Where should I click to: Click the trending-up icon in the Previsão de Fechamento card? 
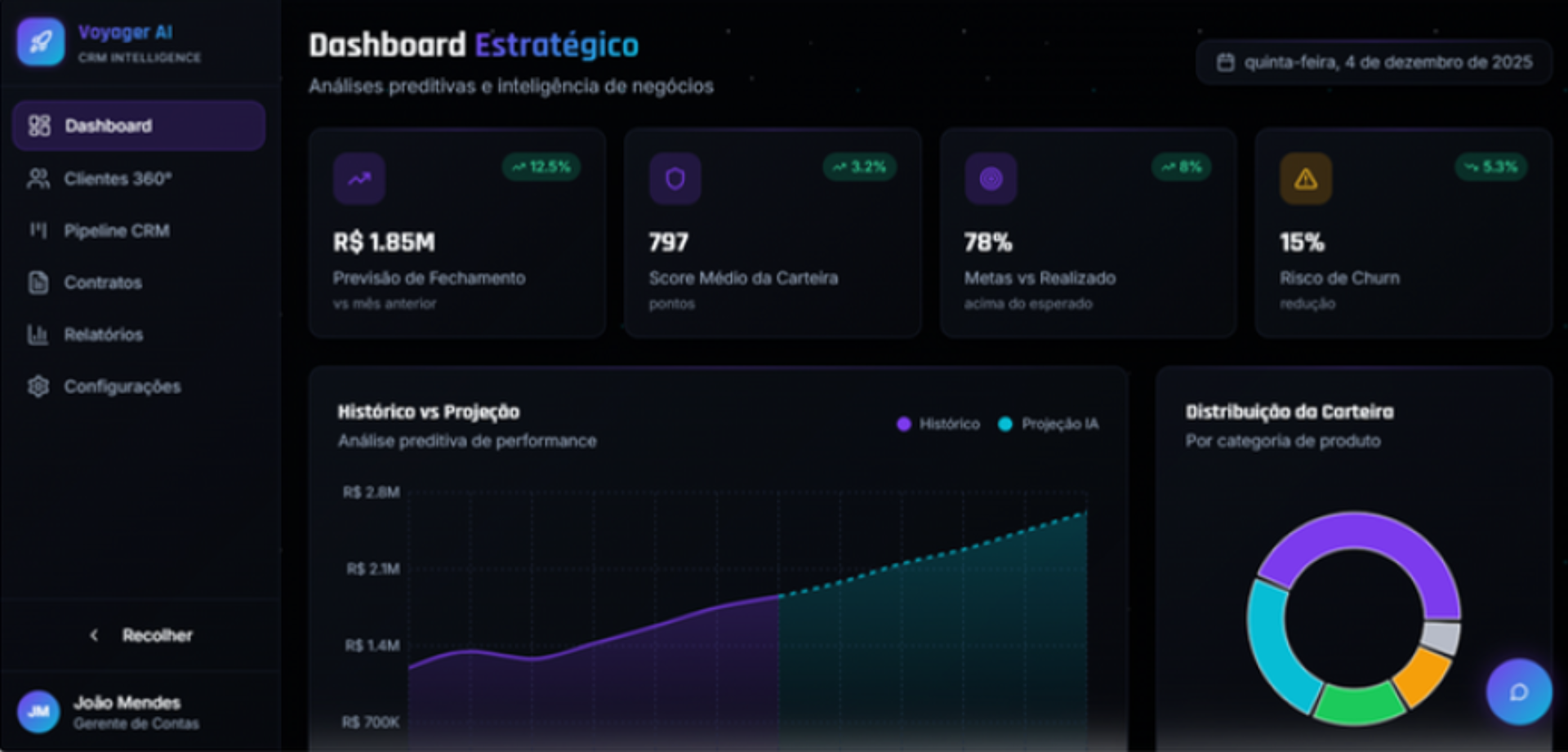click(359, 178)
